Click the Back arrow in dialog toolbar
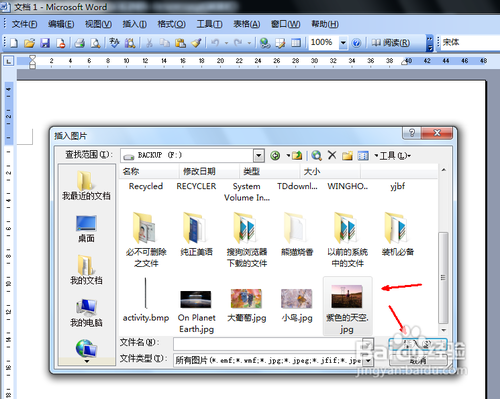 (x=275, y=155)
